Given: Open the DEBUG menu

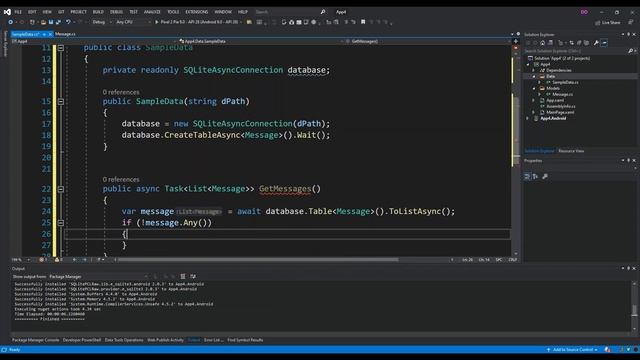Looking at the screenshot, I should pos(116,12).
